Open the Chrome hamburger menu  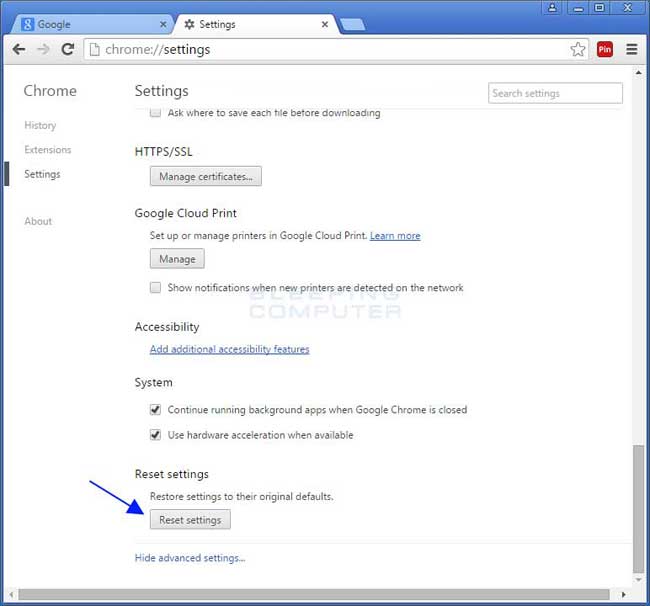(632, 49)
